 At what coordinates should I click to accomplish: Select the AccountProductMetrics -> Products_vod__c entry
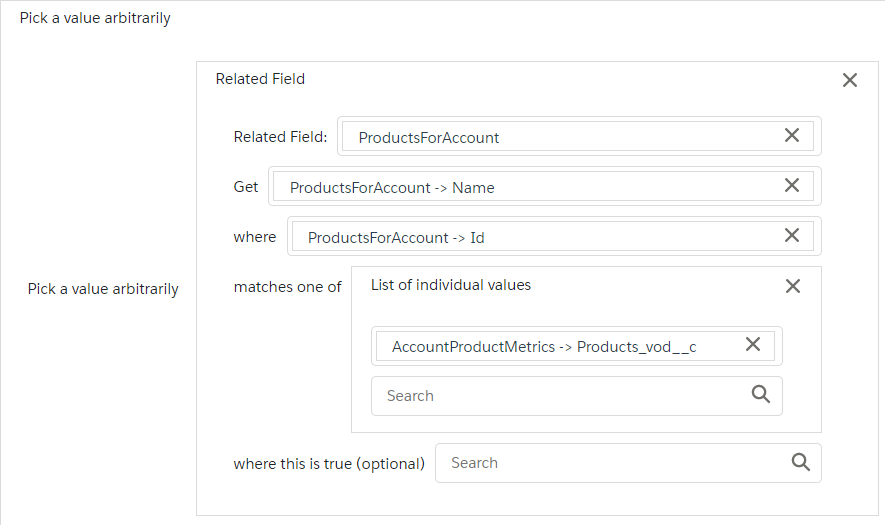(544, 346)
